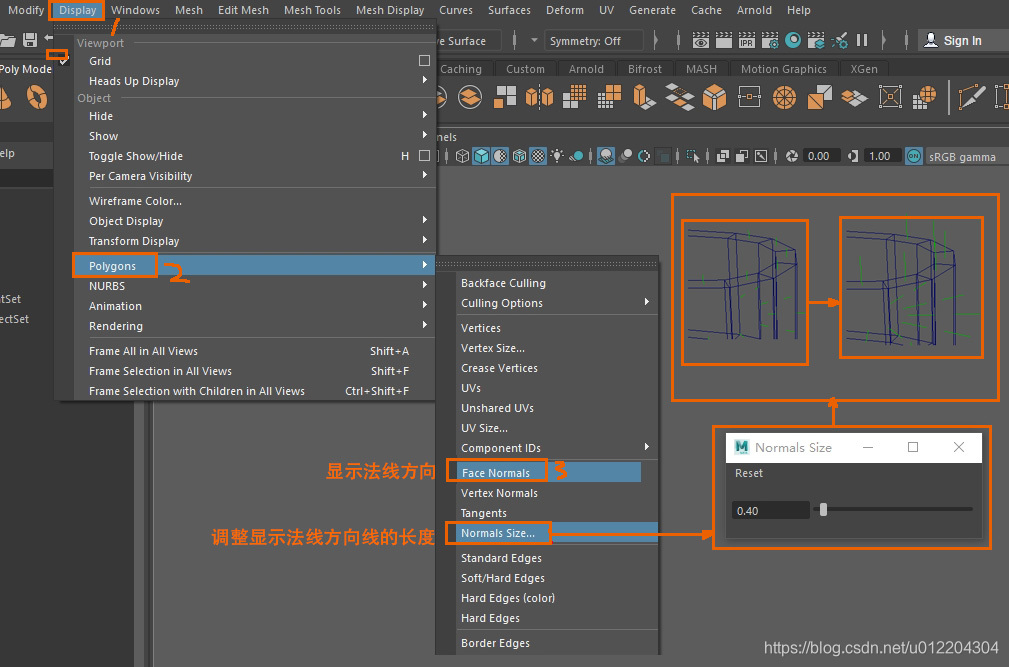
Task: Tick the Grid option checkbox
Action: pos(424,60)
